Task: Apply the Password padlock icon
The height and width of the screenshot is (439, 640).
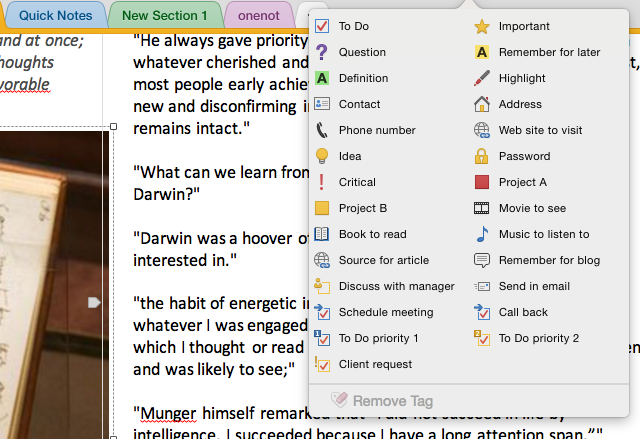Action: click(x=482, y=156)
